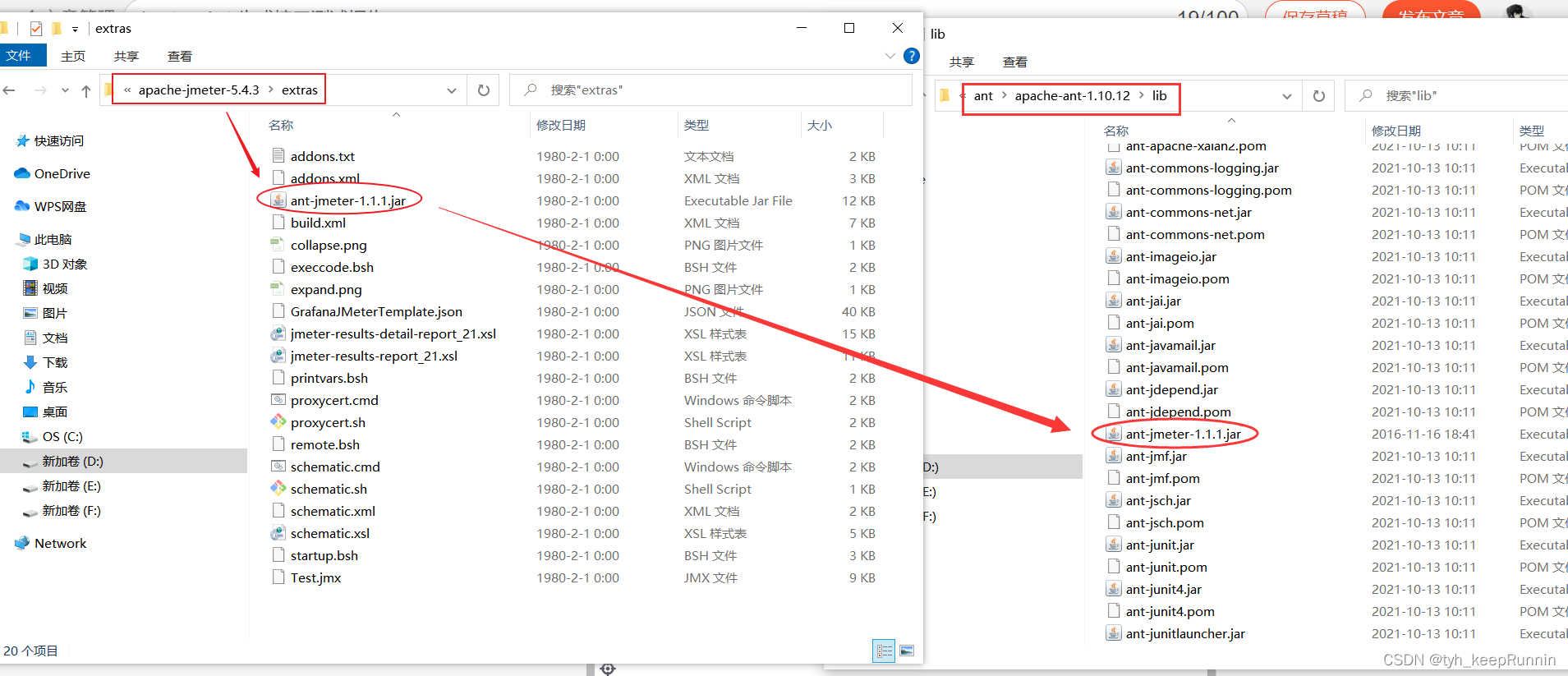This screenshot has height=676, width=1568.
Task: Go back with the left arrow icon
Action: coord(9,90)
